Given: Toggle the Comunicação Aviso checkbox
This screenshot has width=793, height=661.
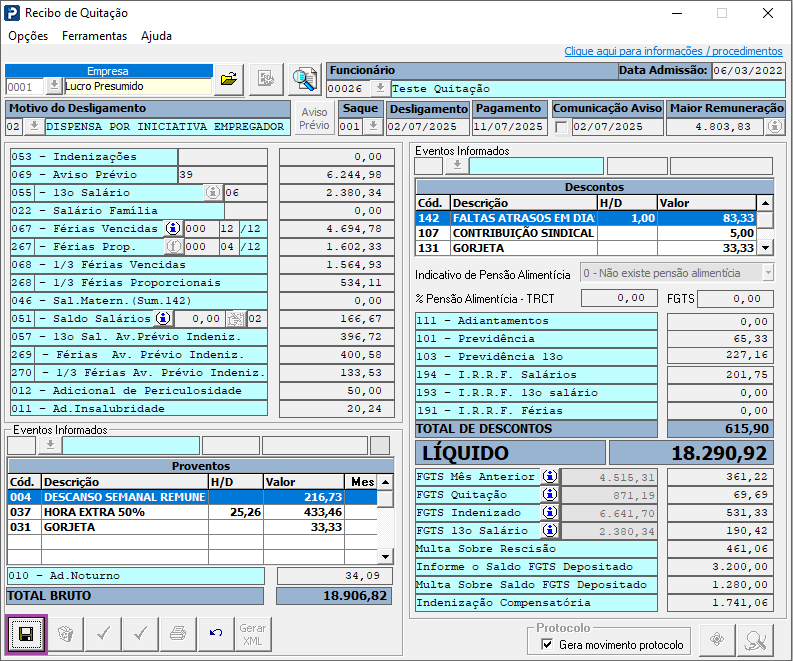Looking at the screenshot, I should point(561,127).
